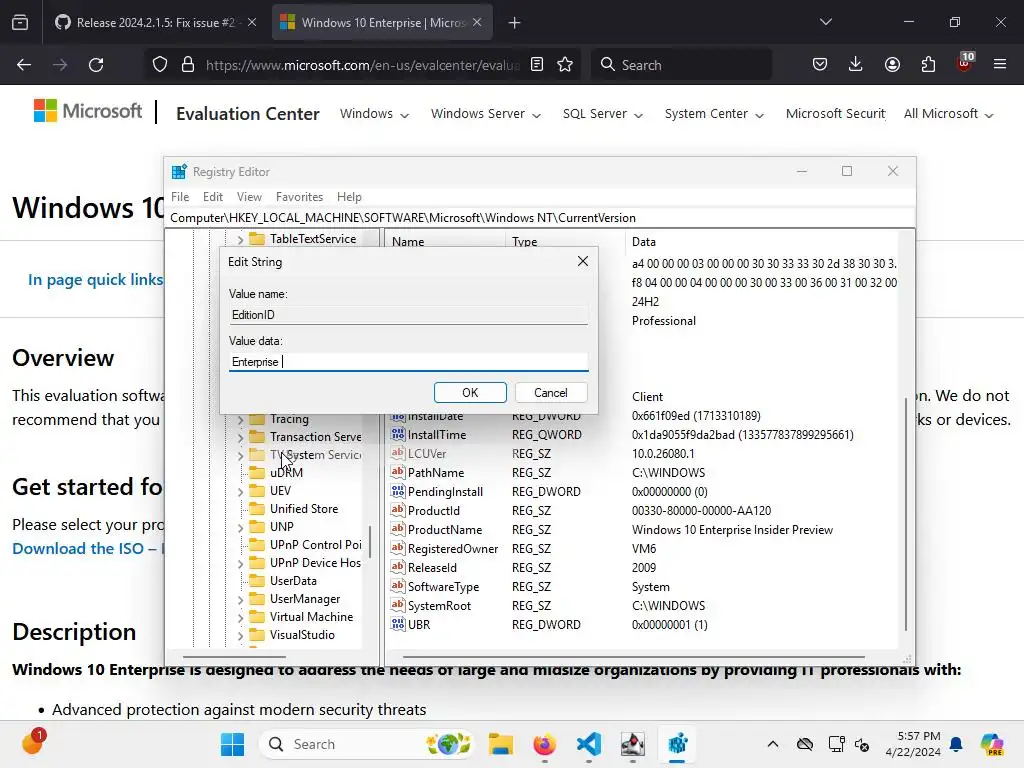Open Firefox hamburger application menu

tap(1000, 65)
